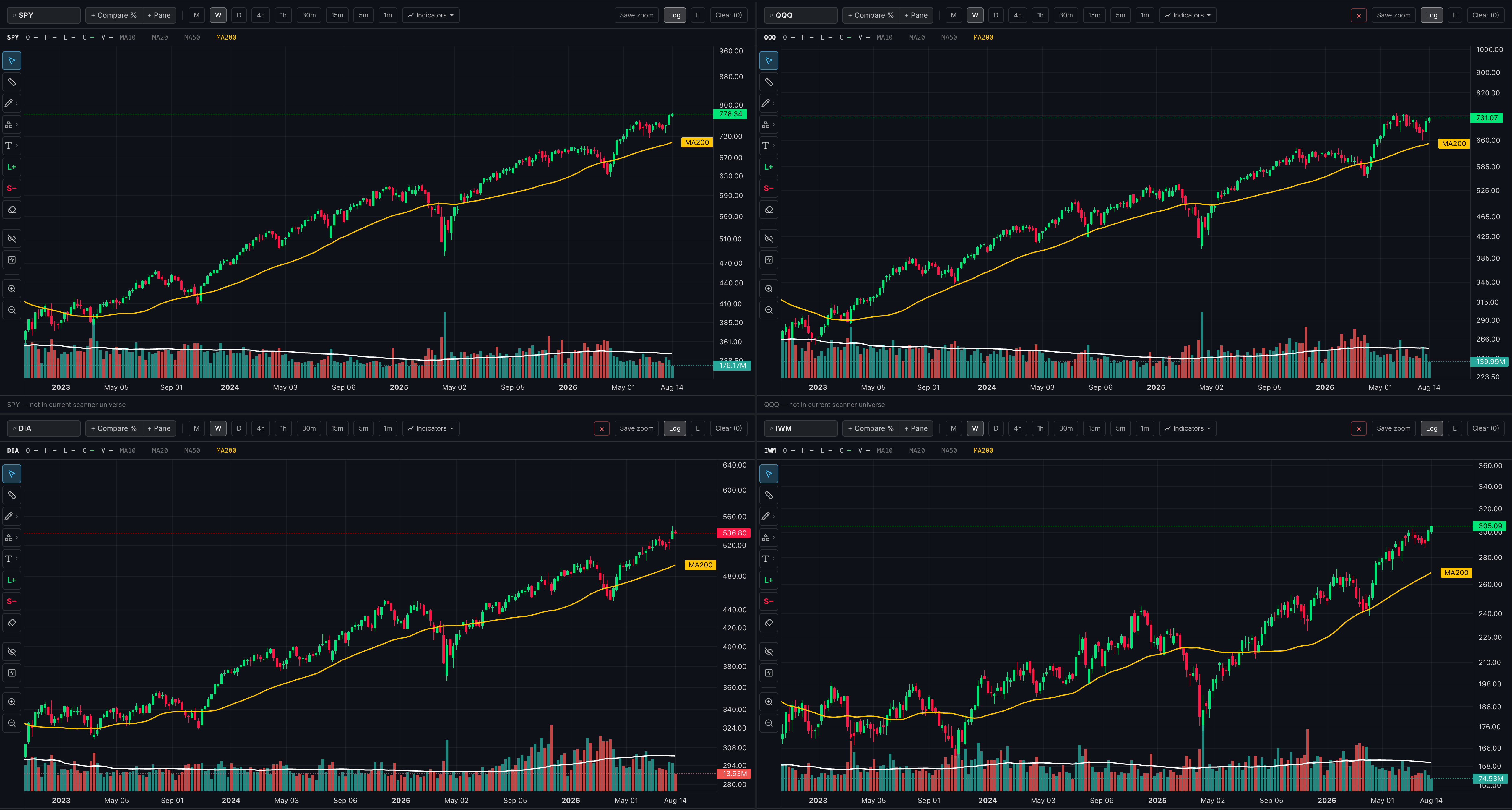Switch DIA chart to the 1h timeframe
The width and height of the screenshot is (1512, 810).
[283, 428]
